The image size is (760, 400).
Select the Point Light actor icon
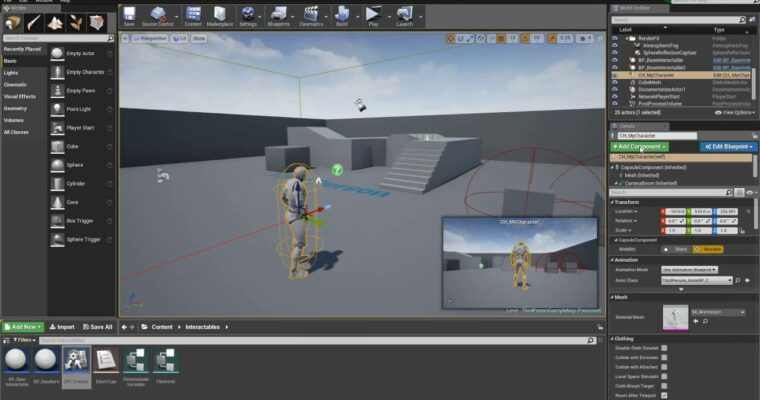58,109
